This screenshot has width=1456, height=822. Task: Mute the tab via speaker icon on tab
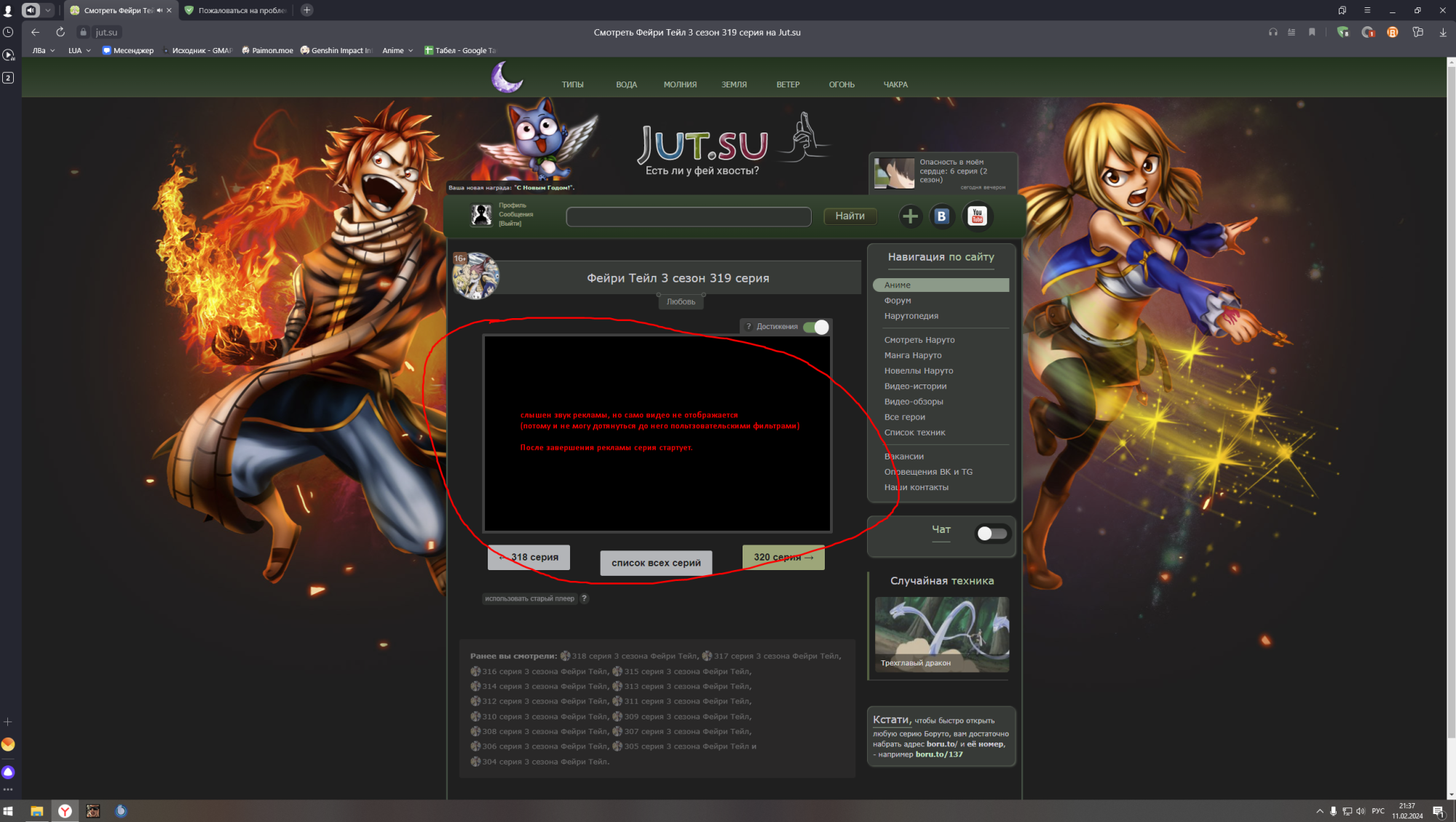click(159, 10)
